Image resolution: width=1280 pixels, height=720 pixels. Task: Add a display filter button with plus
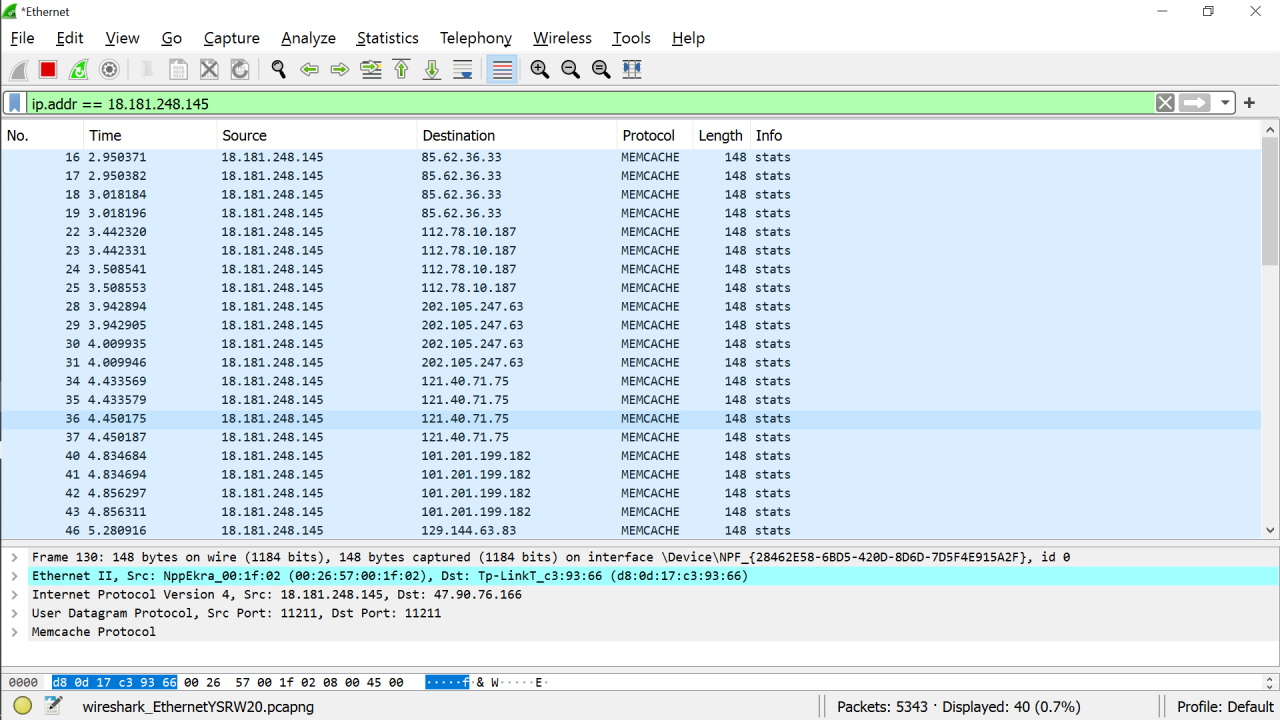[1249, 103]
